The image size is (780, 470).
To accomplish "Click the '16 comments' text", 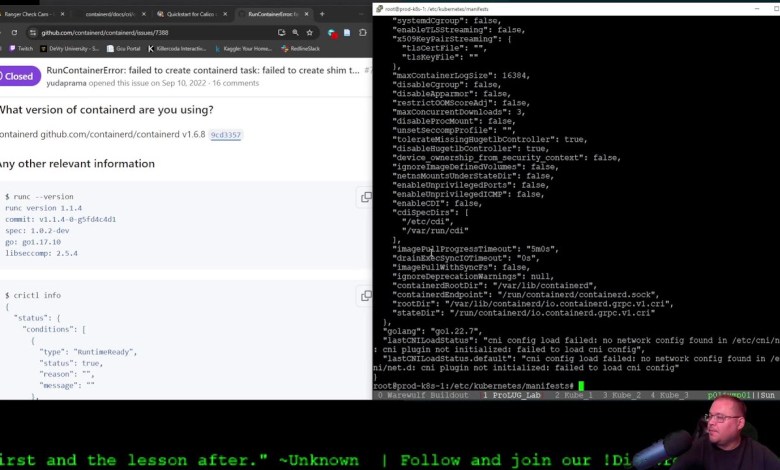I will click(235, 83).
